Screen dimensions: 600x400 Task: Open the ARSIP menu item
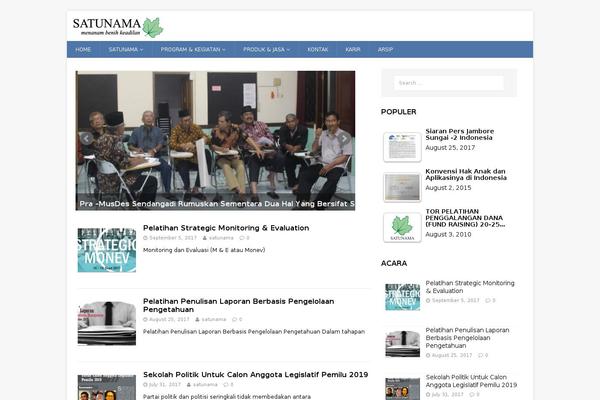tap(385, 49)
